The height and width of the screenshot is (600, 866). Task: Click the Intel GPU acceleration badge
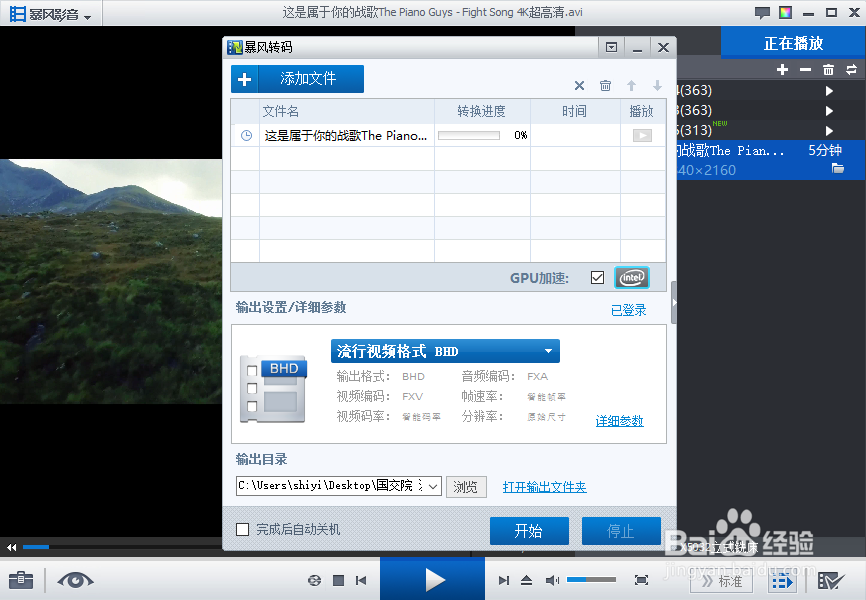click(x=631, y=277)
